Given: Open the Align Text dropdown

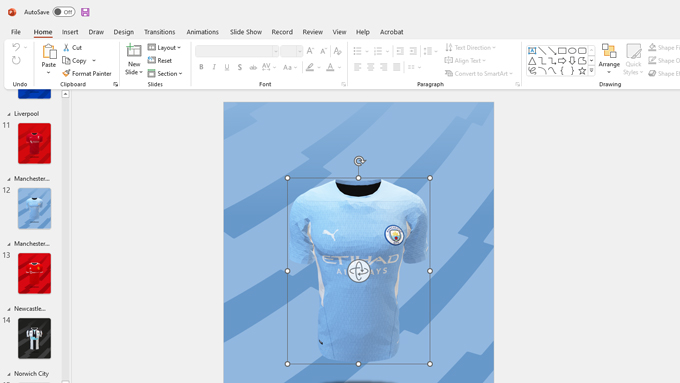Looking at the screenshot, I should [465, 60].
